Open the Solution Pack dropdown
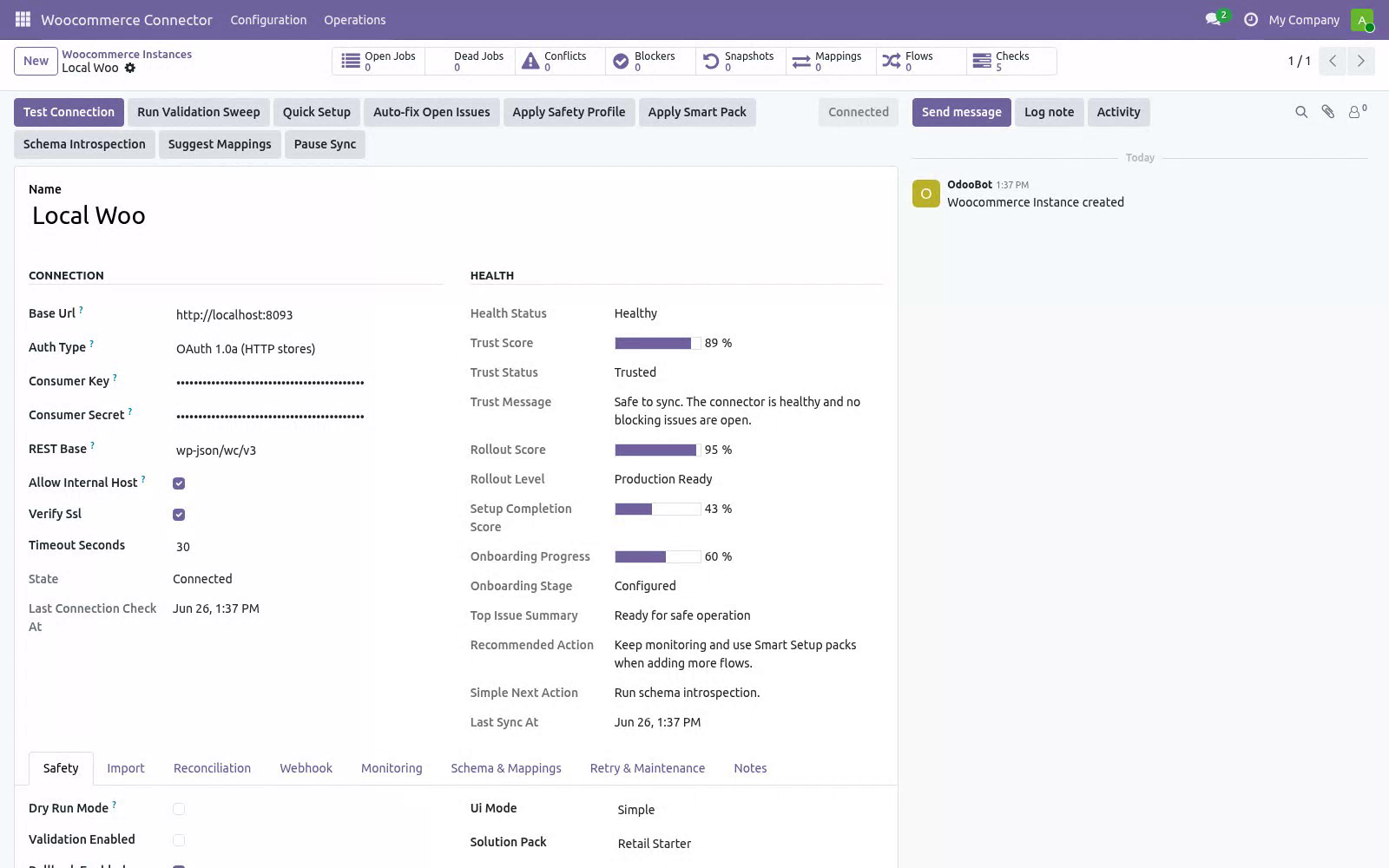Screen dimensions: 1389x868 click(x=749, y=844)
